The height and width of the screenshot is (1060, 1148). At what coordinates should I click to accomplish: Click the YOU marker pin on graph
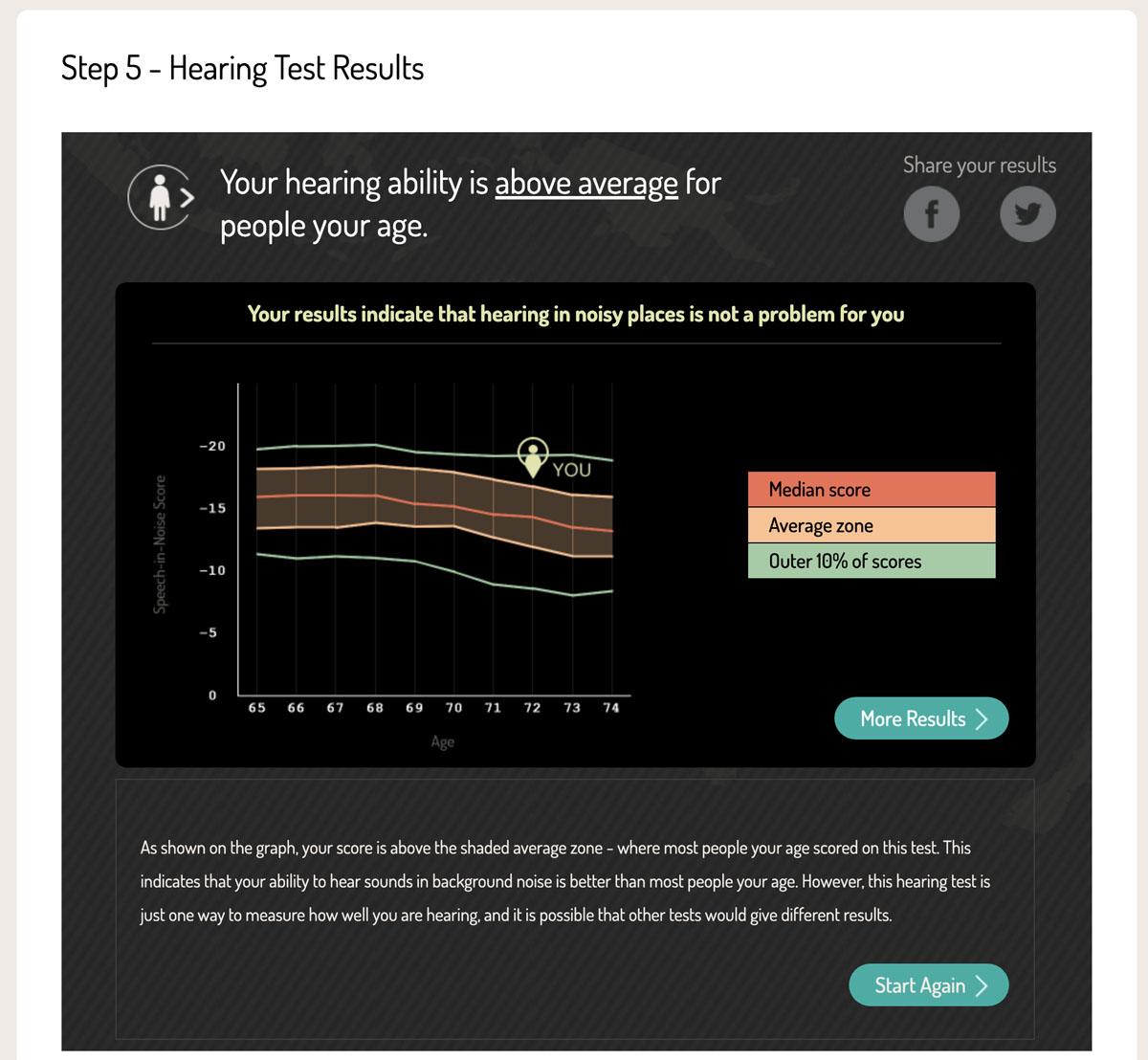click(x=533, y=455)
